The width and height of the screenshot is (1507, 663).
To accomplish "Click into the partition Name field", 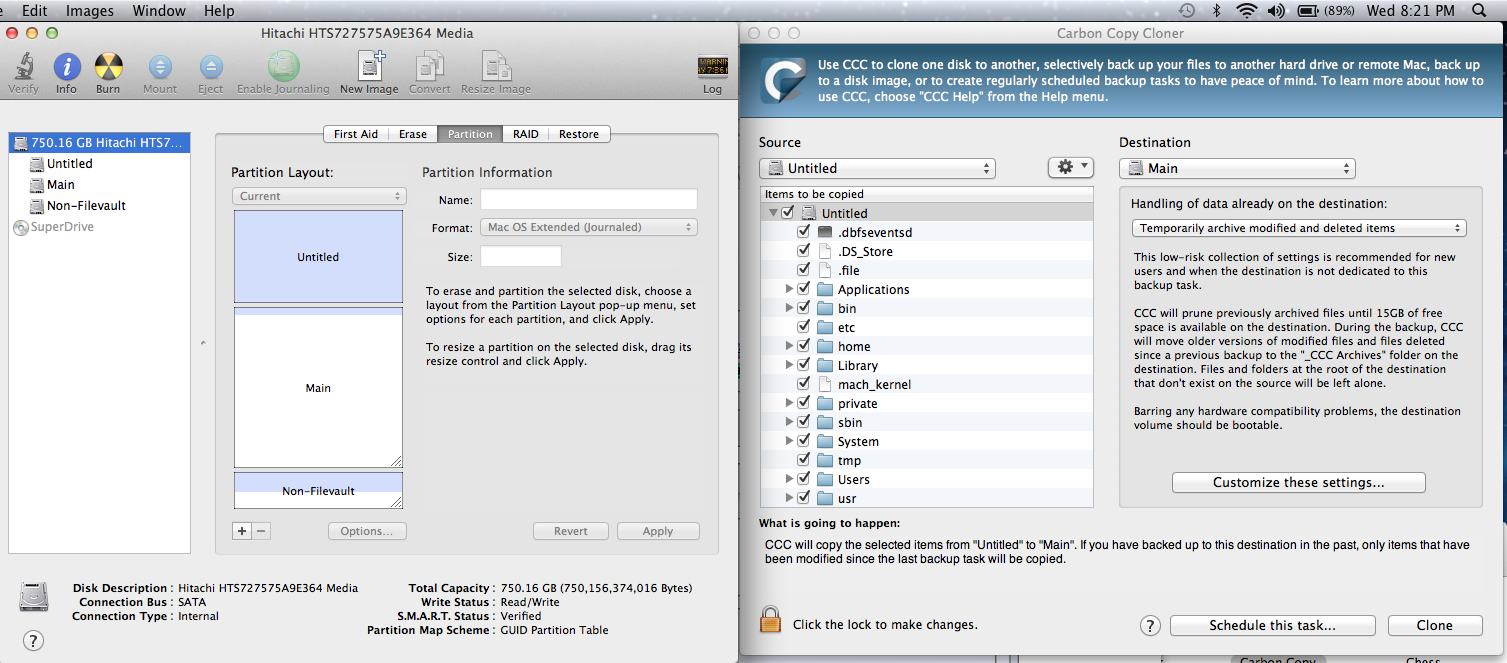I will coord(589,199).
